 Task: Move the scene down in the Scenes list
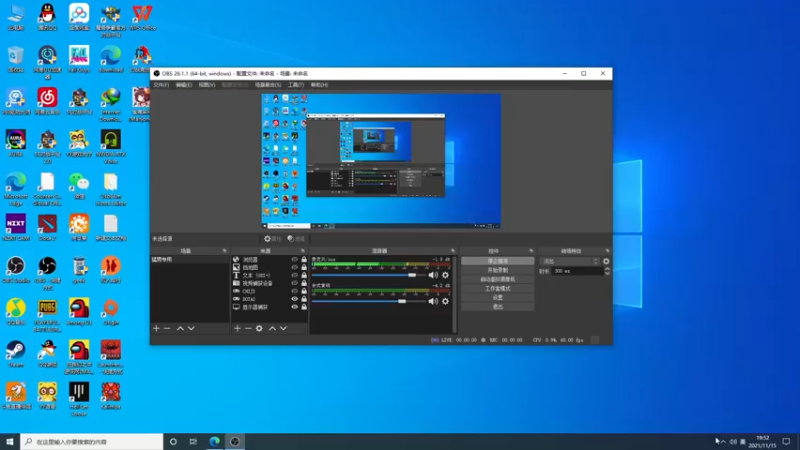tap(191, 329)
